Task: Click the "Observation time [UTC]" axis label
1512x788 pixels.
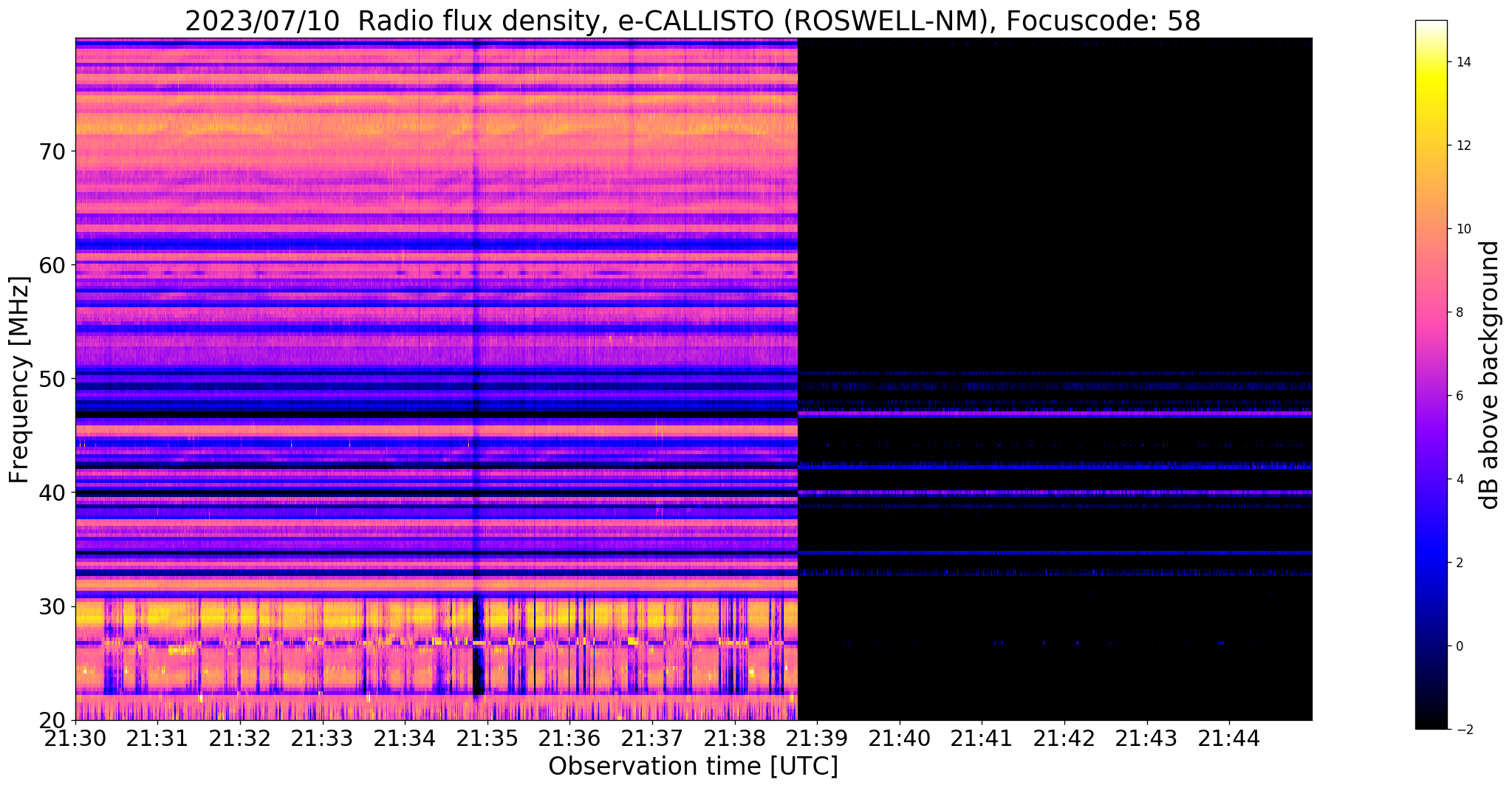Action: click(693, 767)
